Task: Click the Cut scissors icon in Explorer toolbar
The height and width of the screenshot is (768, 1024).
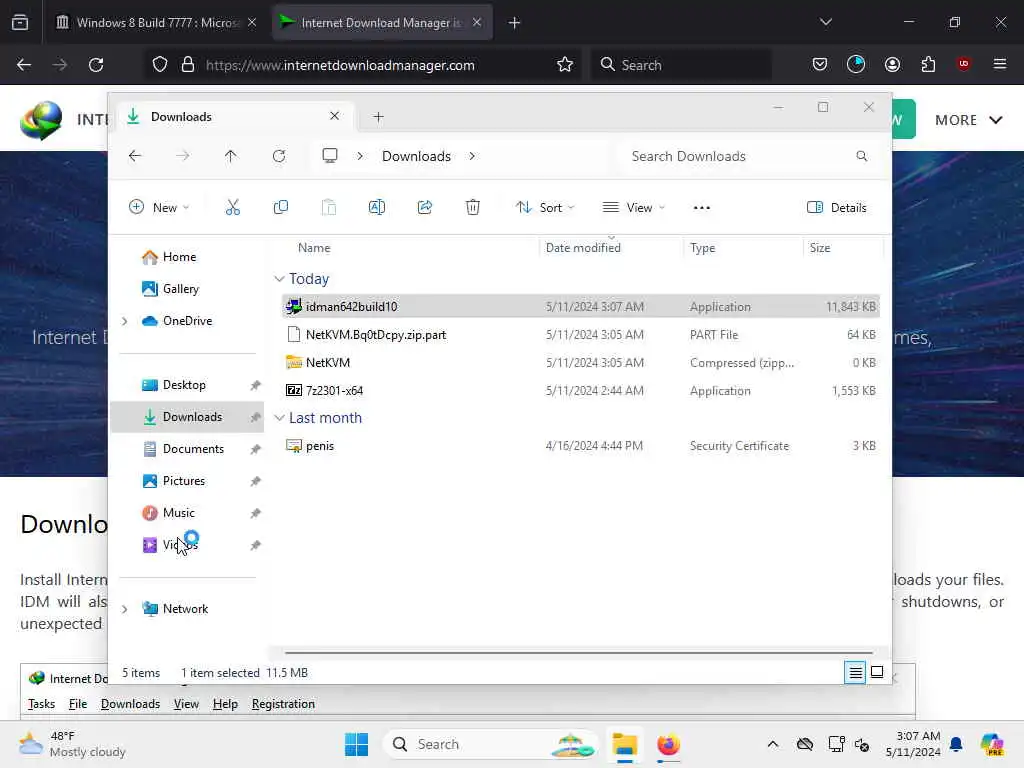Action: [x=232, y=208]
